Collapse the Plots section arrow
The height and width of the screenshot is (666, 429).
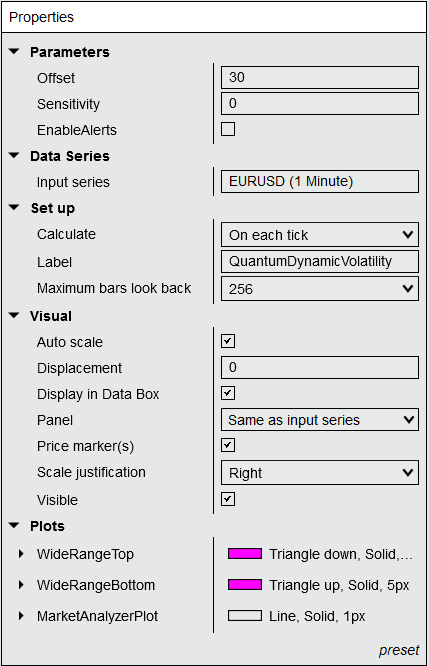(x=14, y=525)
